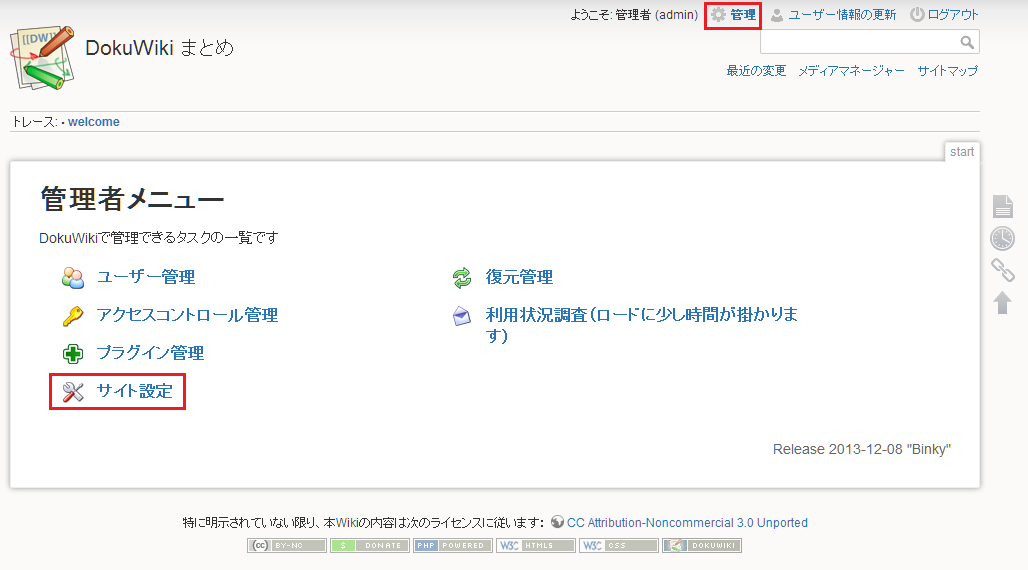Click the DokuWiki まとめ site title

159,48
